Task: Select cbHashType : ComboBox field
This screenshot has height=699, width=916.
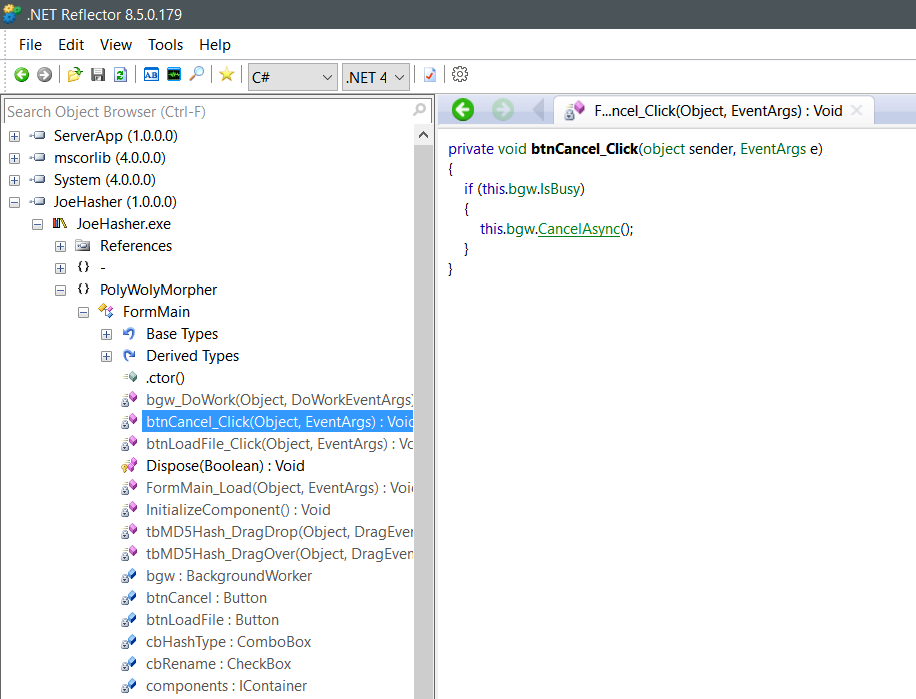Action: [228, 642]
